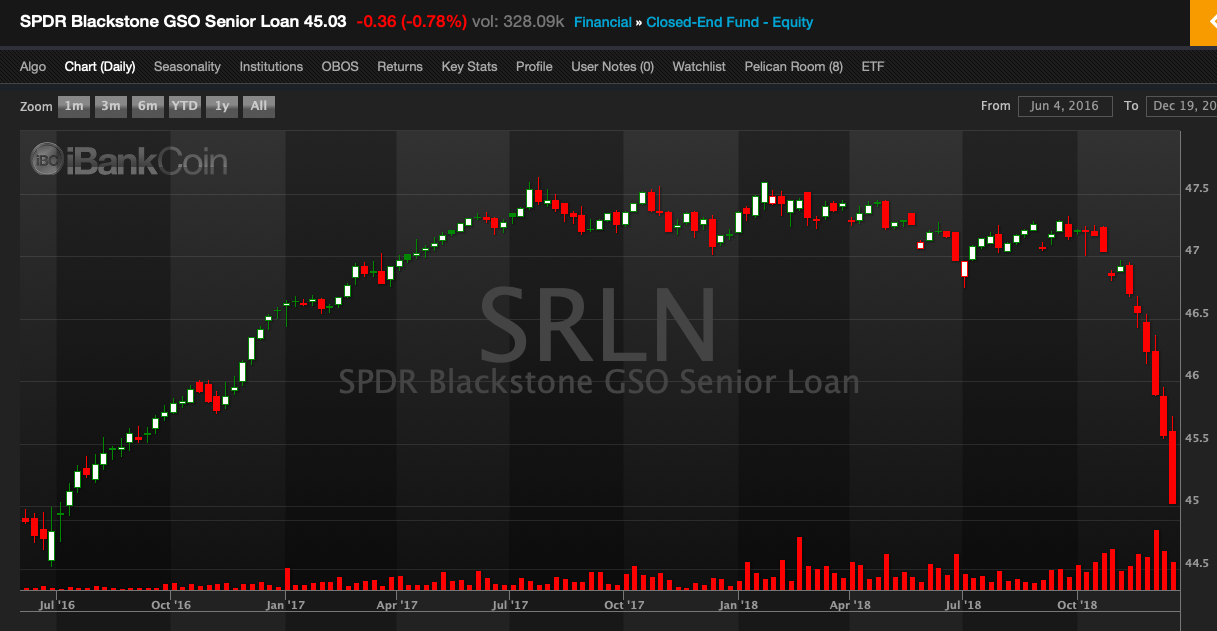Screen dimensions: 1217x631
Task: Open the ETF tab
Action: [x=873, y=67]
